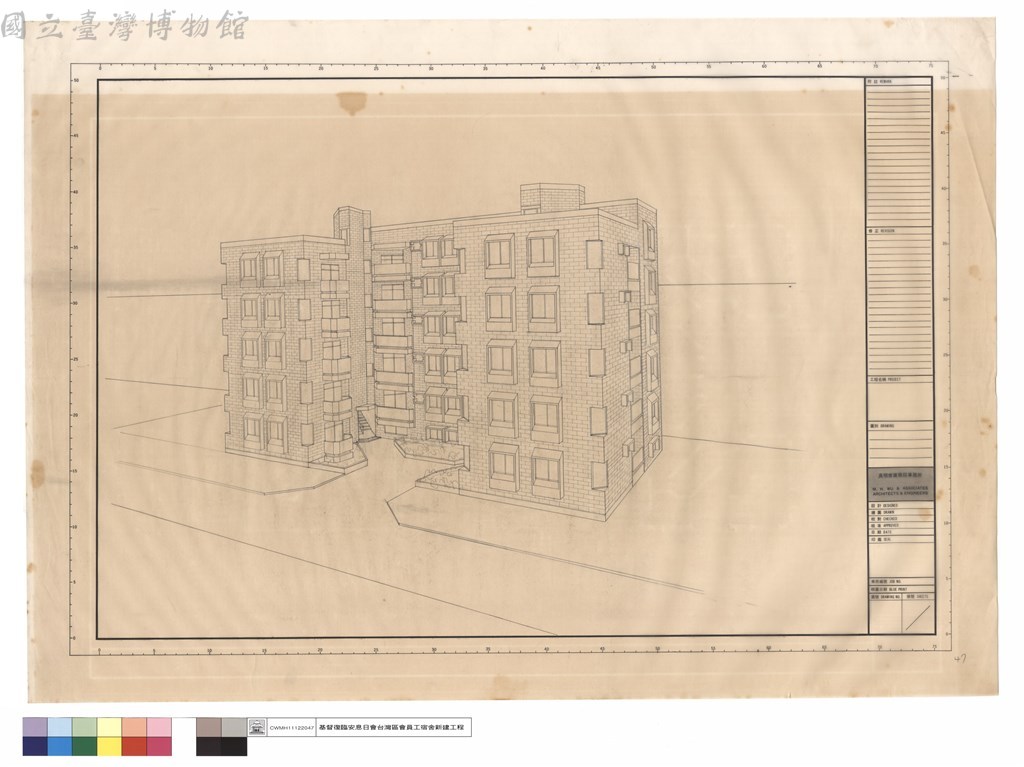Select the lavender color swatch
Viewport: 1024px width, 767px height.
35,728
